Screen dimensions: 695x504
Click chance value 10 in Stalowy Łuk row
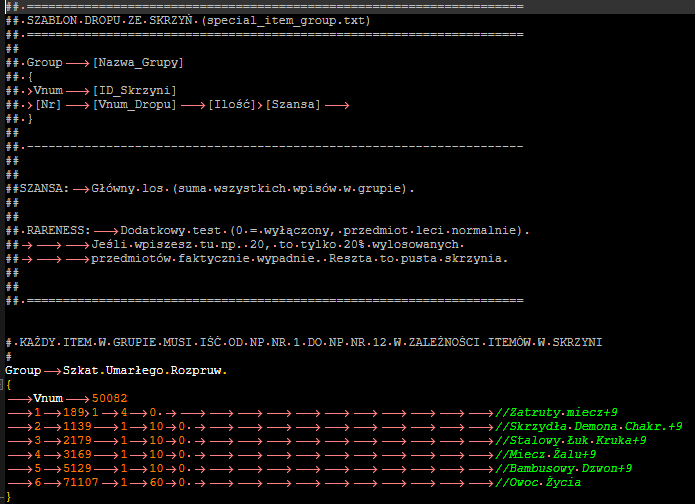pyautogui.click(x=156, y=441)
